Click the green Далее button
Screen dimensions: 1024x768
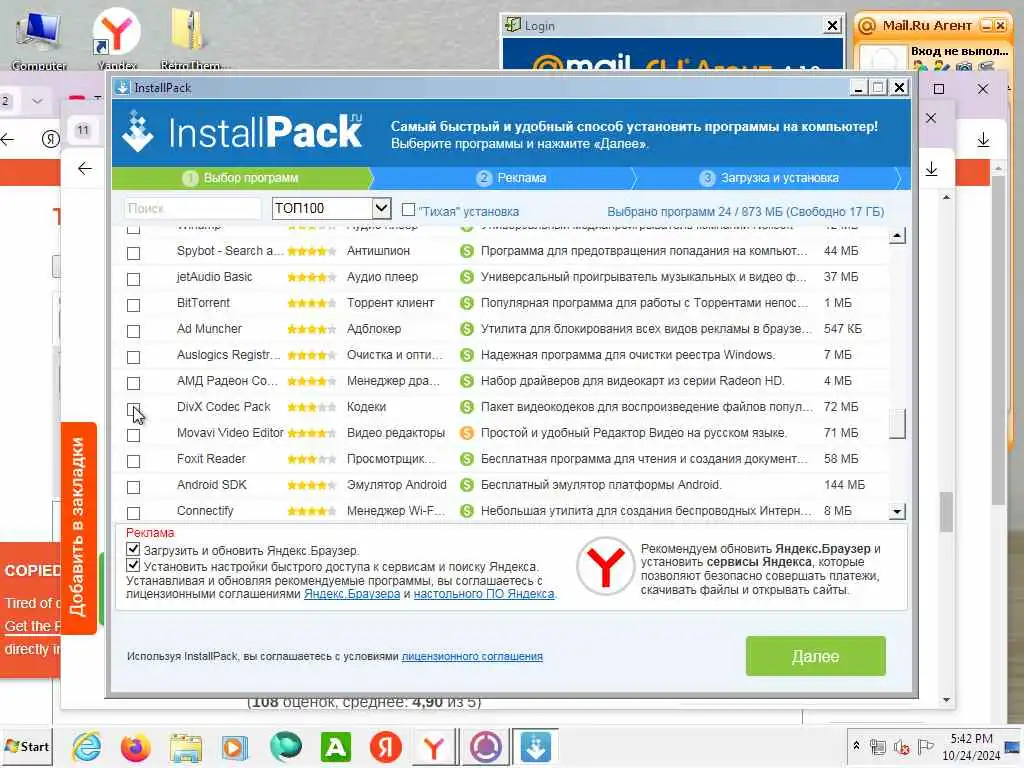point(816,656)
